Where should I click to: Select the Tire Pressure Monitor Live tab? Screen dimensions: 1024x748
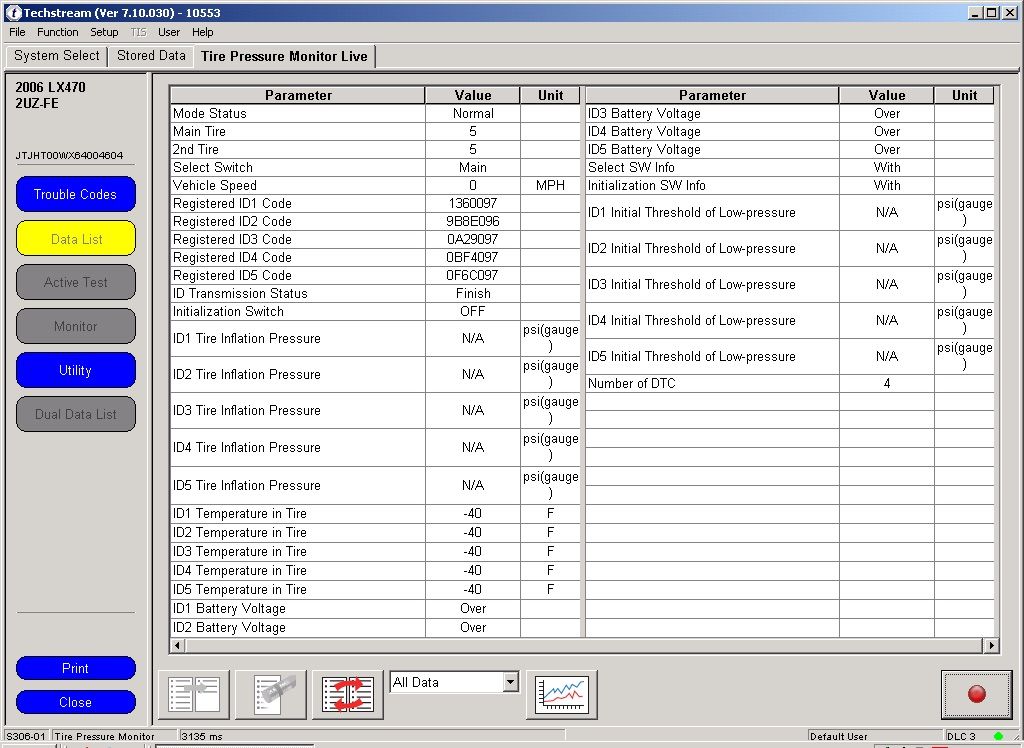(x=284, y=56)
